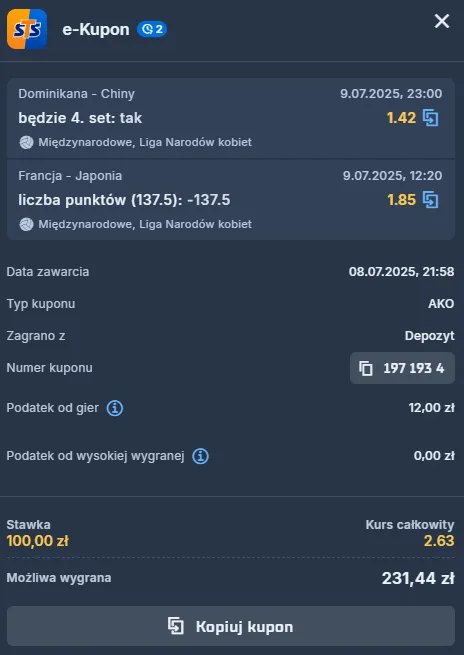Click the Kopiuj kupon button
This screenshot has height=655, width=464.
click(x=231, y=626)
